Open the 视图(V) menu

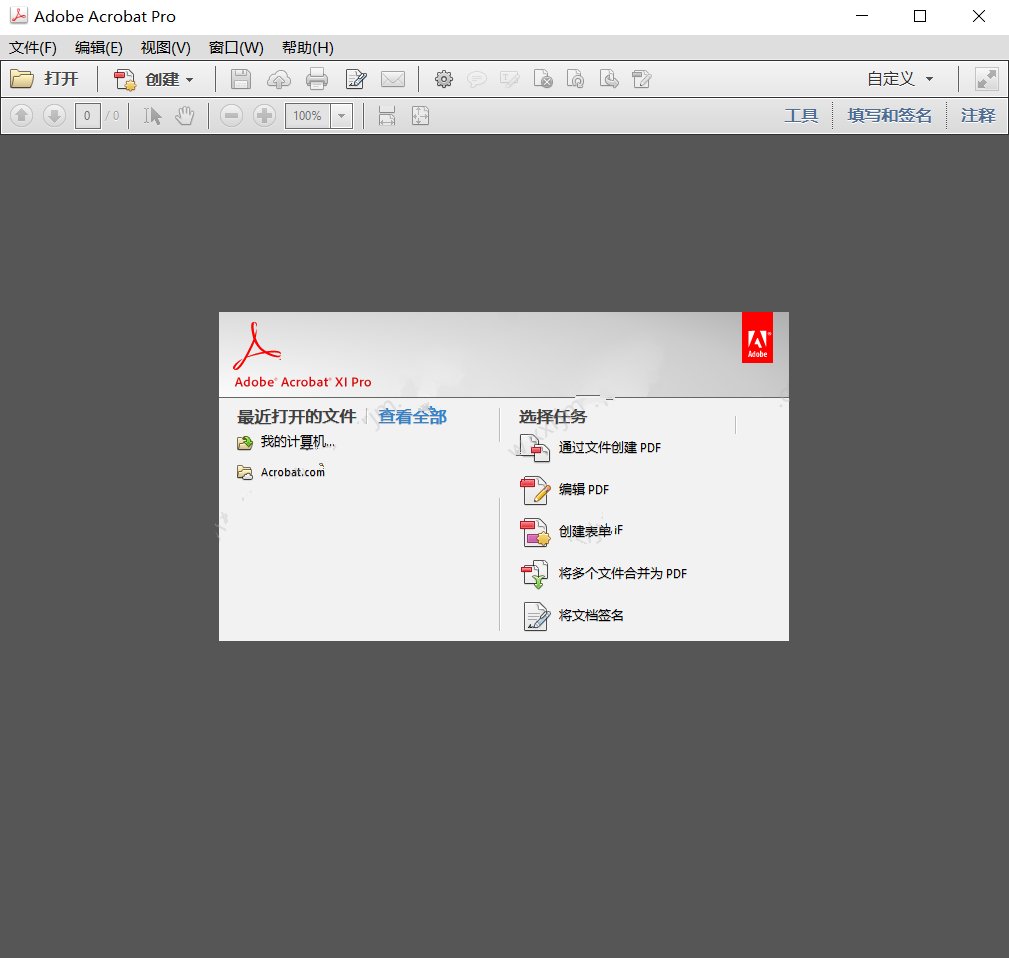[165, 48]
